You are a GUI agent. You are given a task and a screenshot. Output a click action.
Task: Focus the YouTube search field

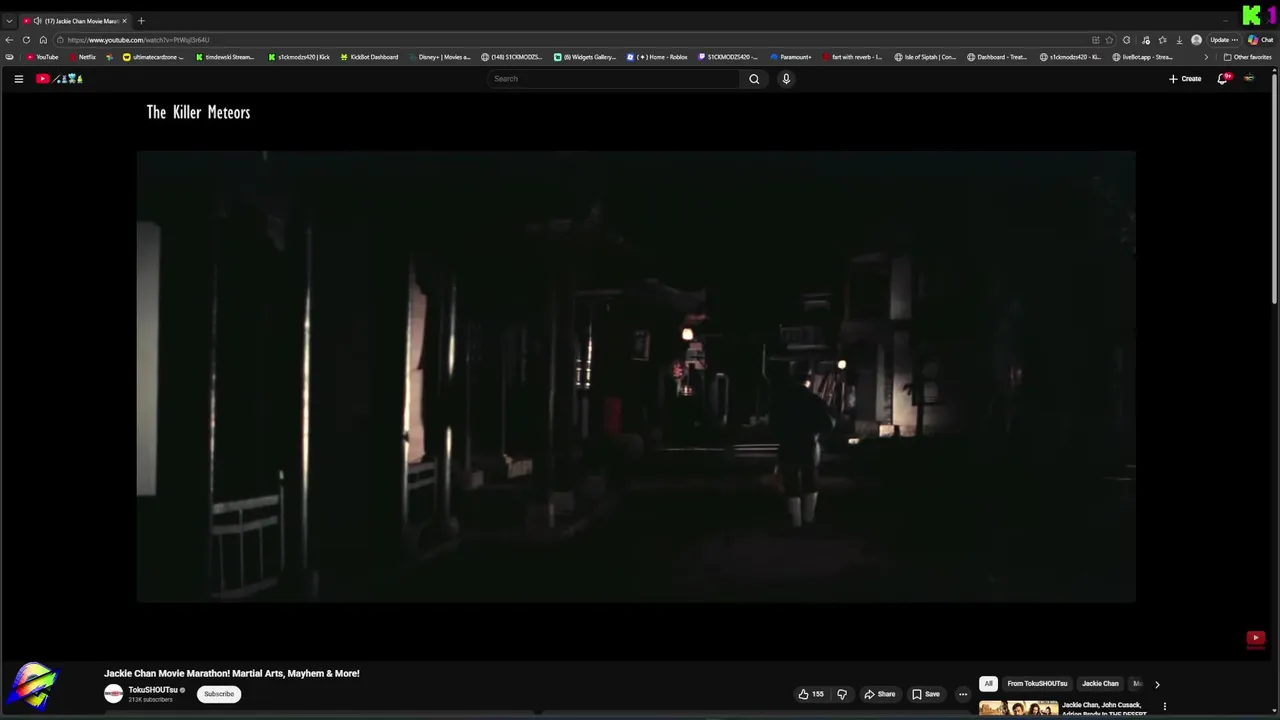click(x=614, y=79)
